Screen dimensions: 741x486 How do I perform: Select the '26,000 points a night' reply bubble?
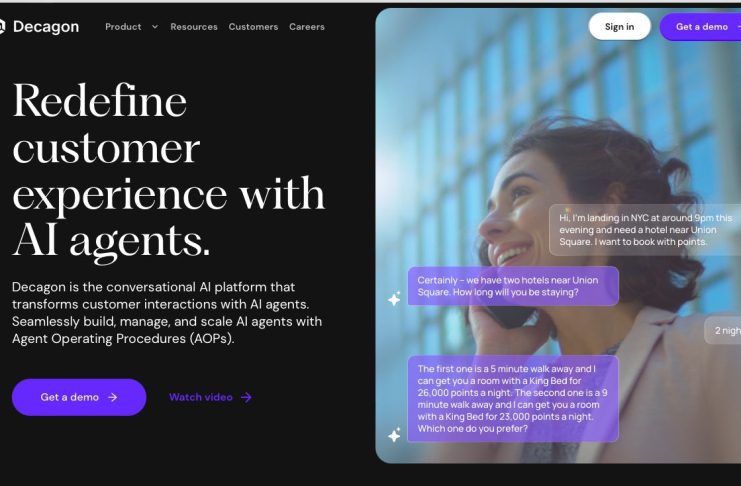point(513,399)
